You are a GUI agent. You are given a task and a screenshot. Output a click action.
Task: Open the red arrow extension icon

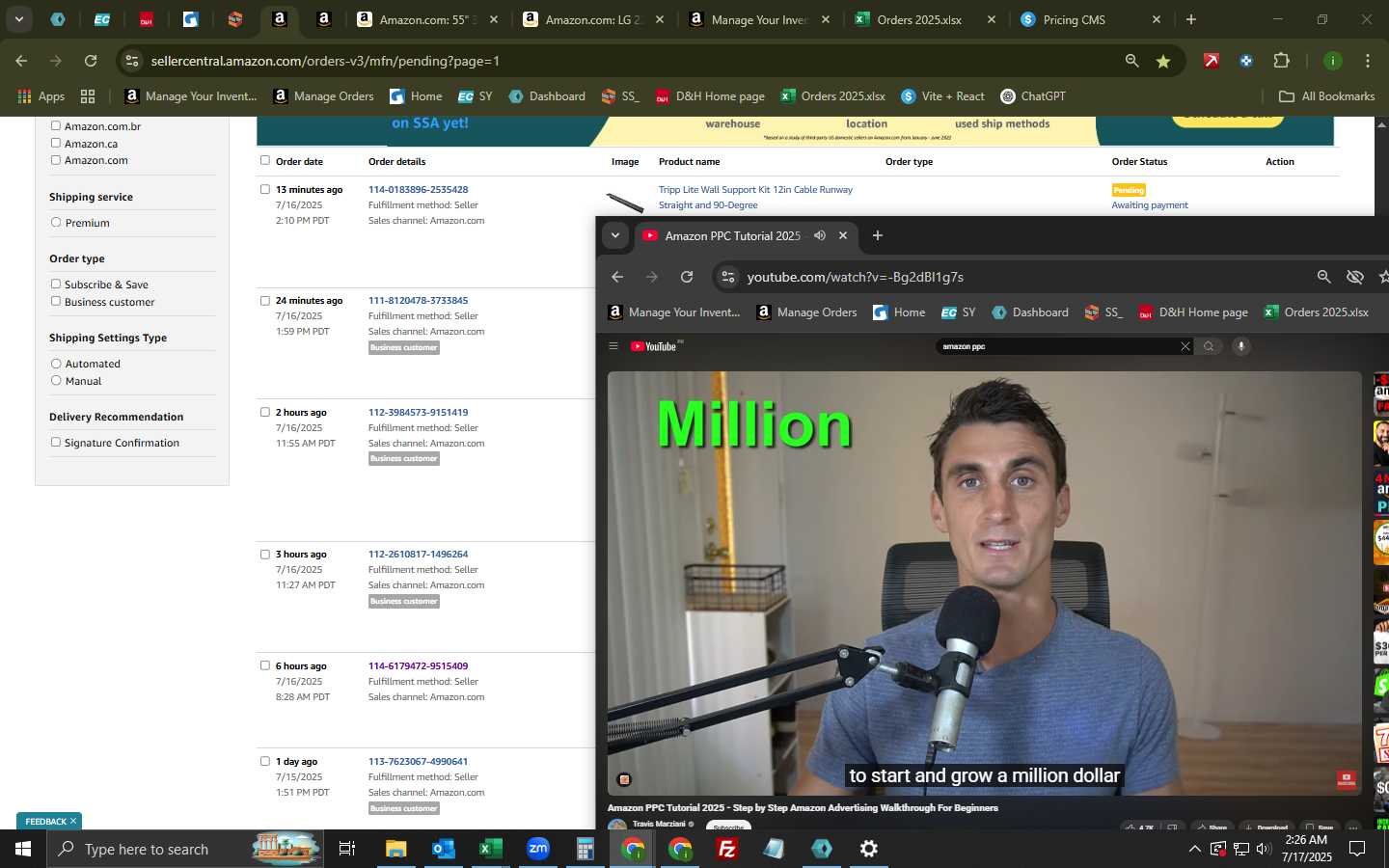pyautogui.click(x=1211, y=61)
